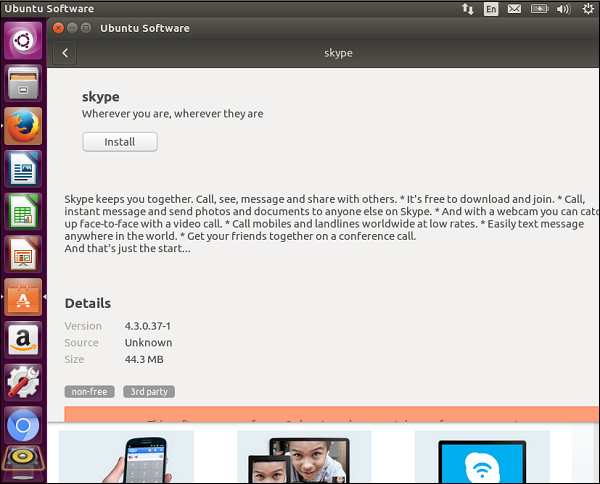Viewport: 600px width, 484px height.
Task: Click the non-free tag
Action: click(90, 392)
